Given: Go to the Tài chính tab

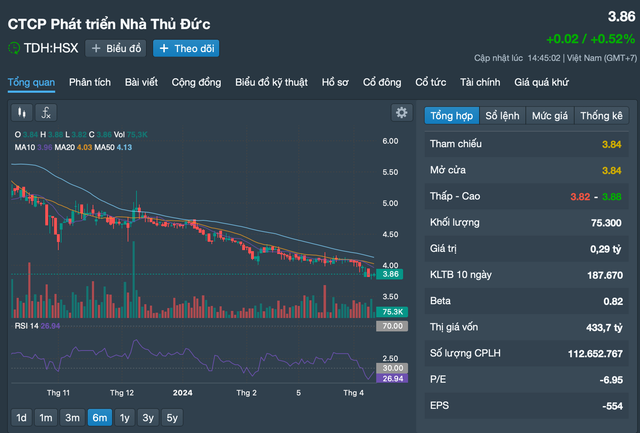Looking at the screenshot, I should (480, 82).
